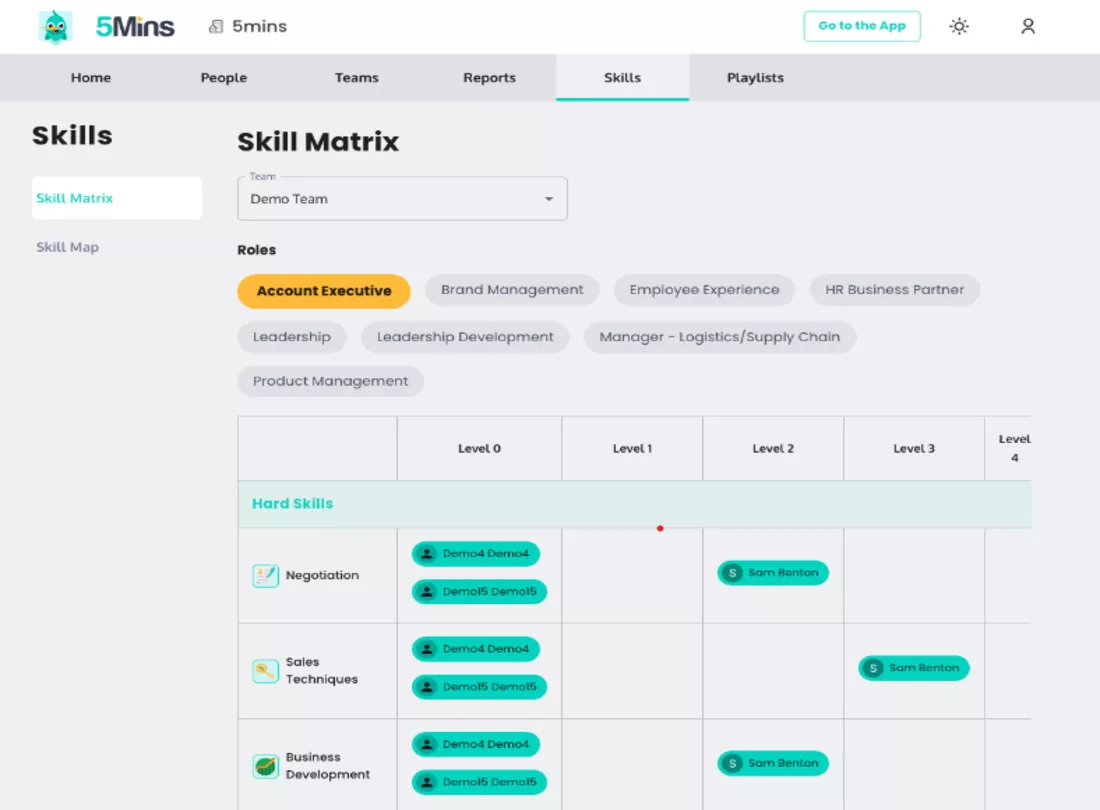Click the 5Mins bird mascot logo
Screen dimensions: 1100x810
click(55, 27)
